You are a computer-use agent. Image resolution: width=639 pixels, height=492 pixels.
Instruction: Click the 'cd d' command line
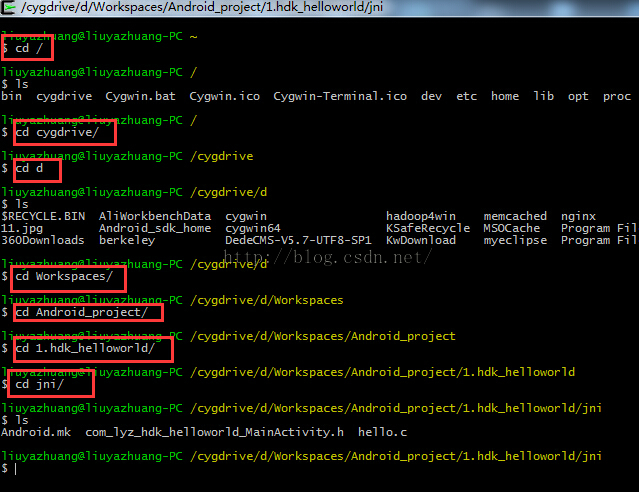[x=29, y=168]
